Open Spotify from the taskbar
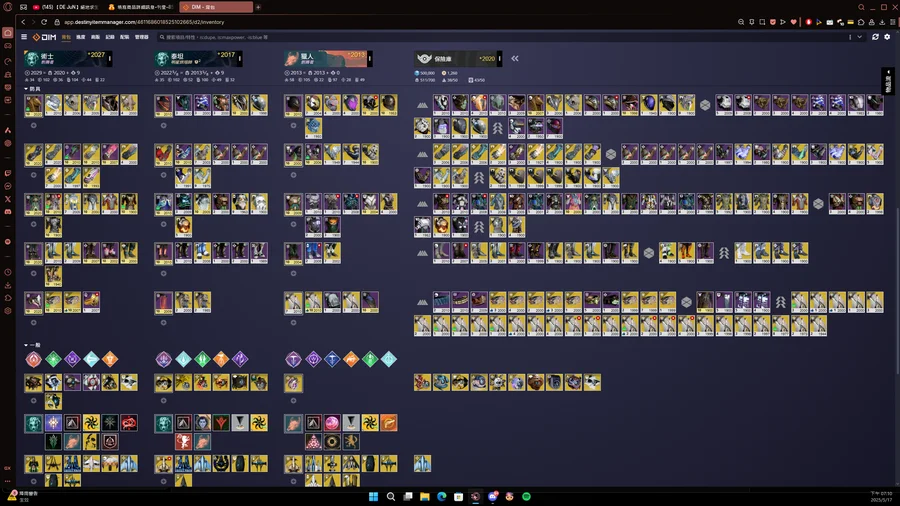900x506 pixels. pyautogui.click(x=526, y=496)
